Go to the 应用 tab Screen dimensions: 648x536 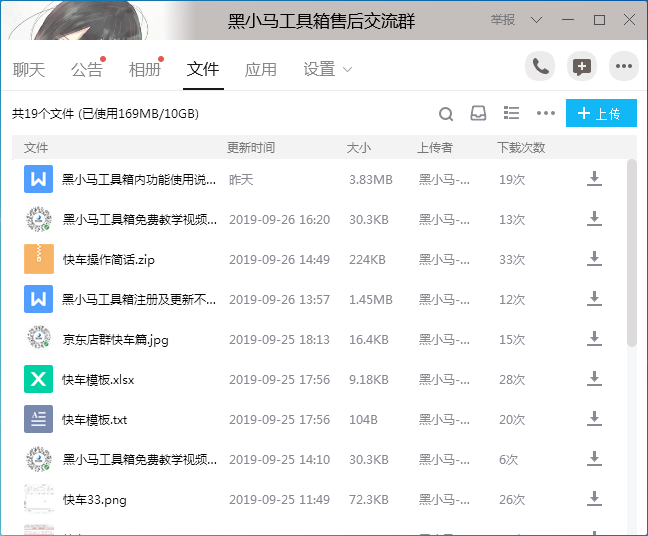pyautogui.click(x=261, y=69)
